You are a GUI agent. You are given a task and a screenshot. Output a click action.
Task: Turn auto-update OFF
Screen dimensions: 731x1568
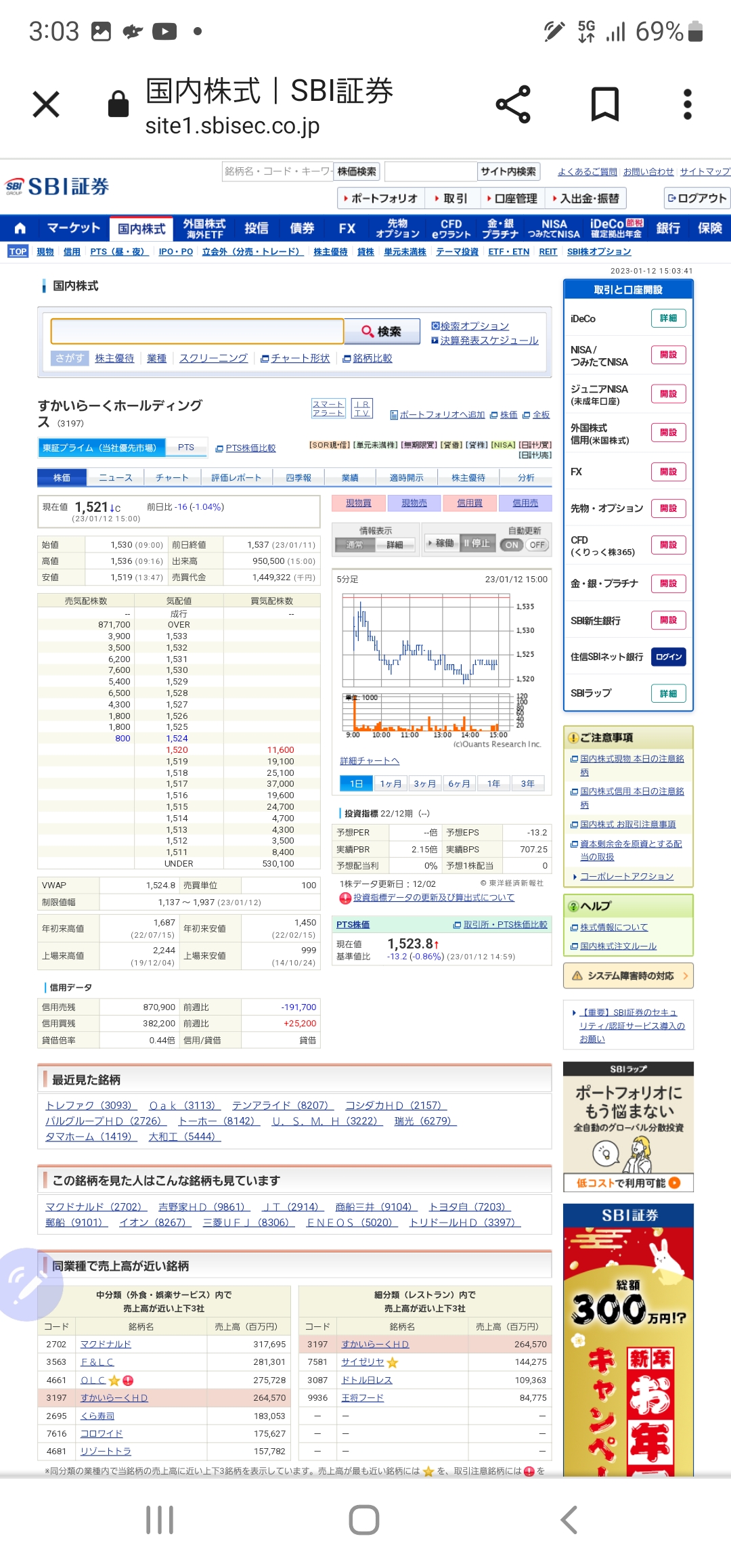pos(537,544)
